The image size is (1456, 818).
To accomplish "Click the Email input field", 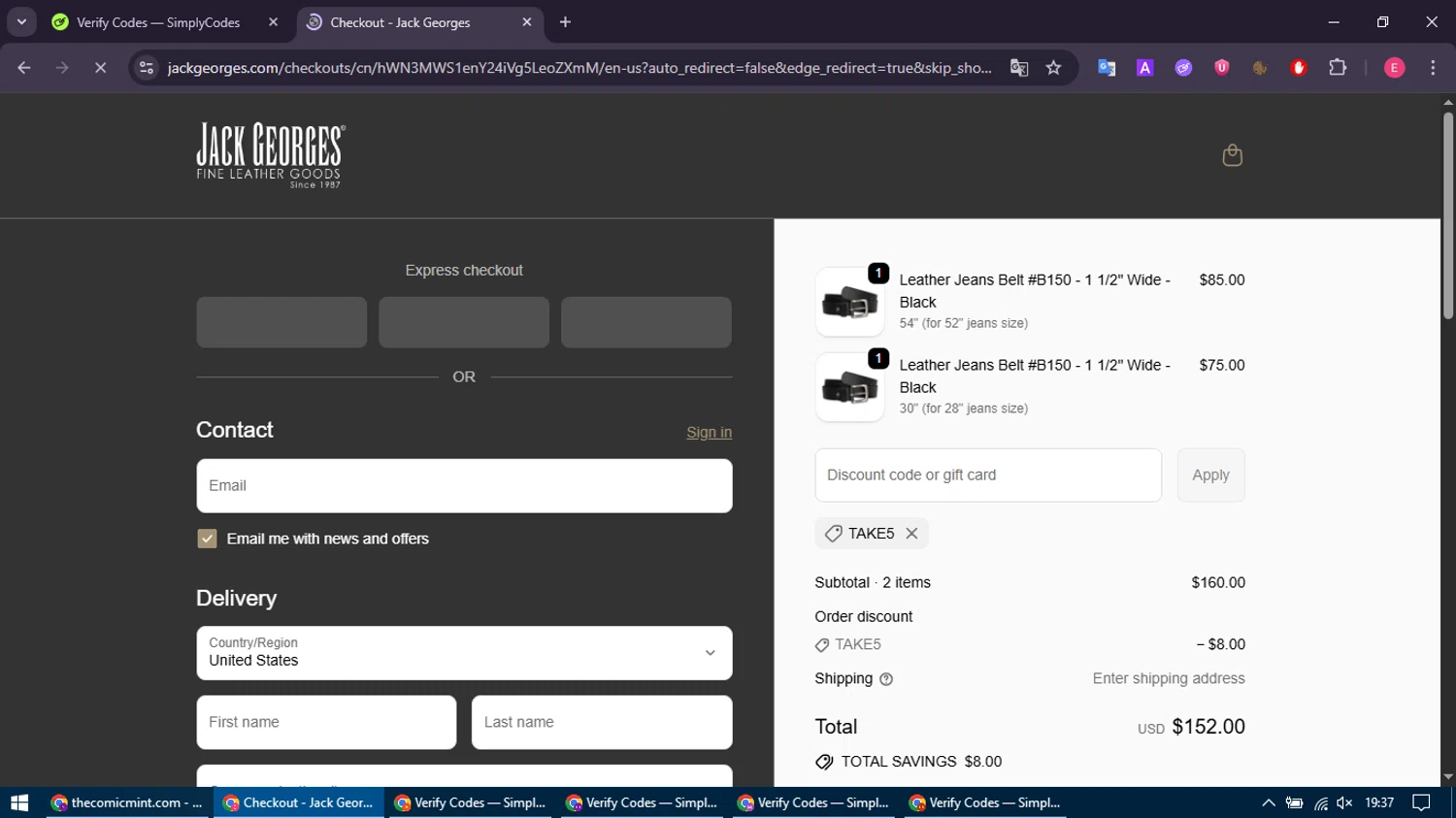I will pos(464,486).
